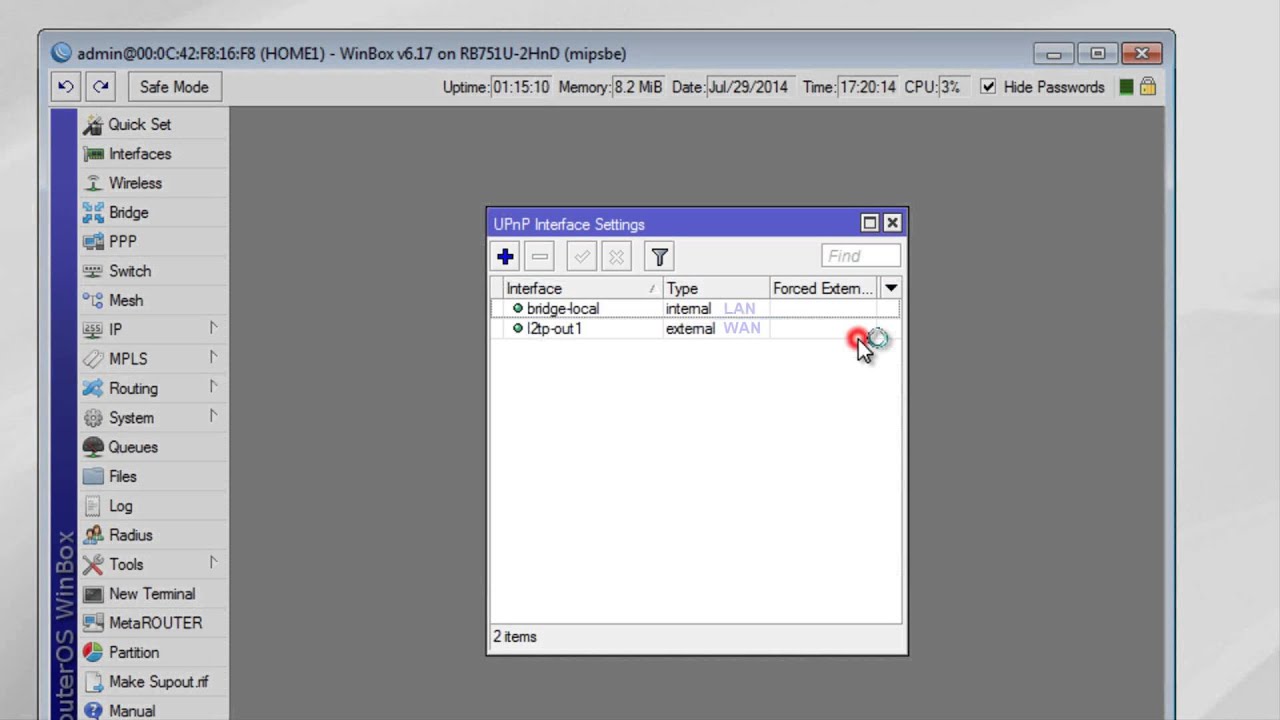Enable Safe Mode
This screenshot has height=720, width=1280.
174,87
